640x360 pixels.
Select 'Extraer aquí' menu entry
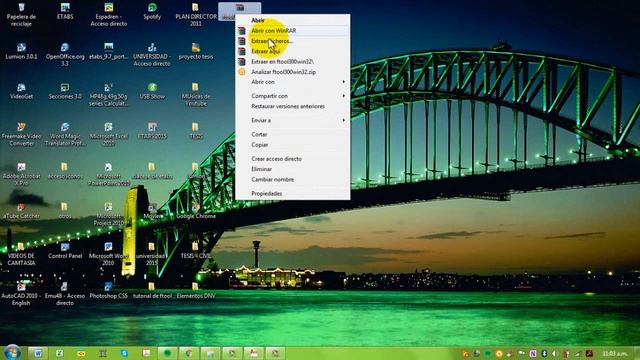(292, 51)
